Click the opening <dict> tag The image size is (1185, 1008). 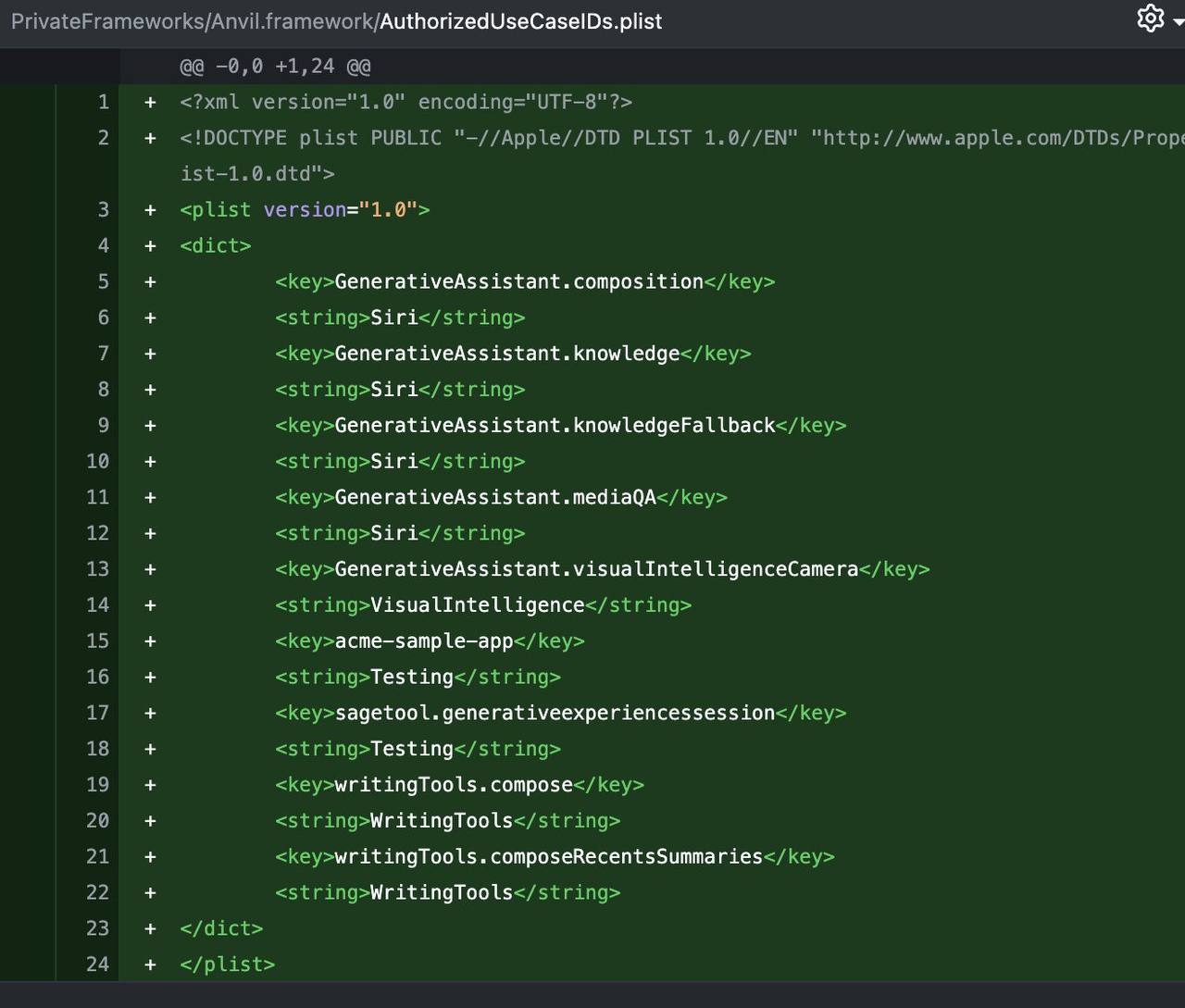pyautogui.click(x=216, y=246)
